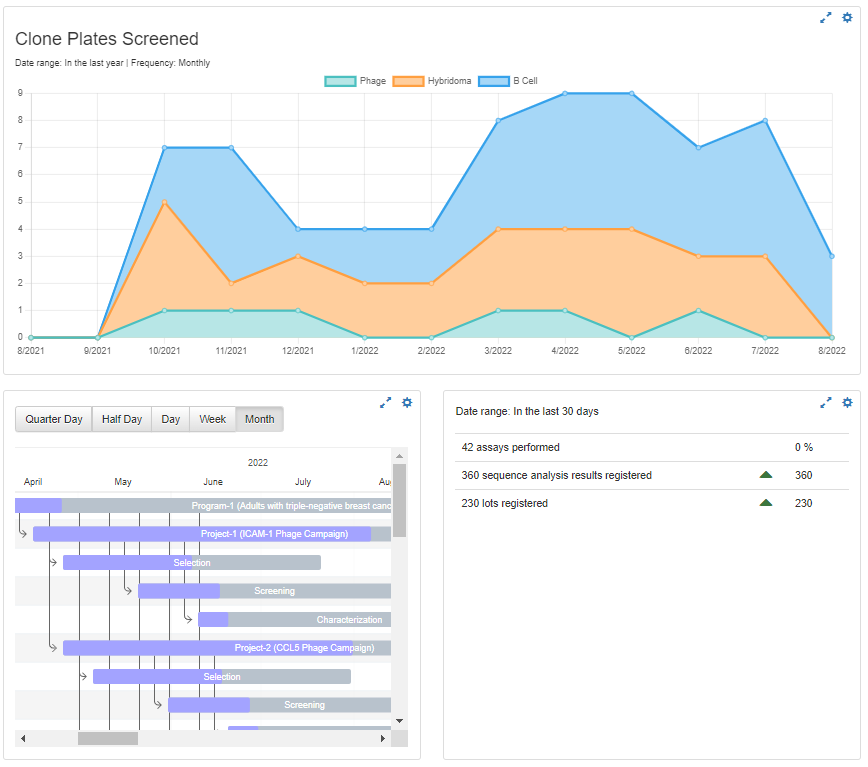Switch the Gantt view to Week

point(212,419)
